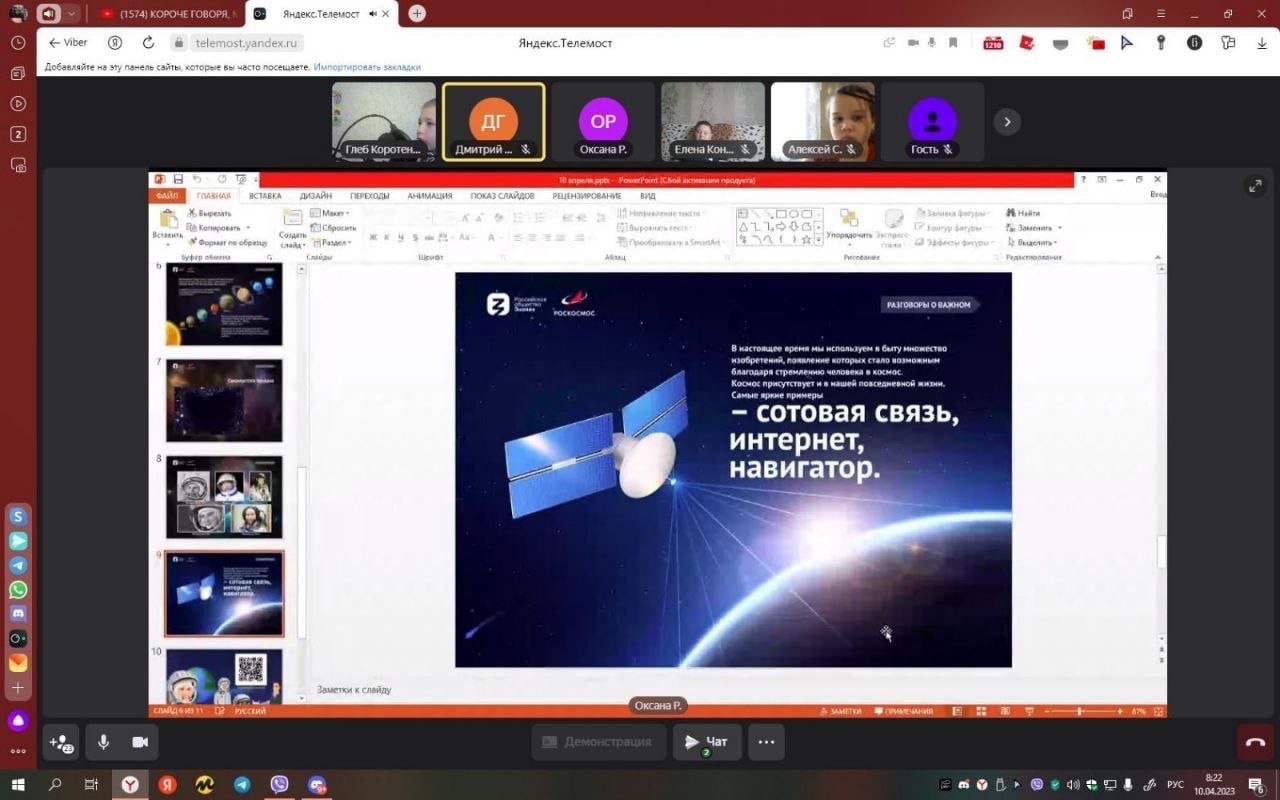Image resolution: width=1280 pixels, height=800 pixels.
Task: Expand shared screen to fullscreen
Action: pyautogui.click(x=1255, y=186)
